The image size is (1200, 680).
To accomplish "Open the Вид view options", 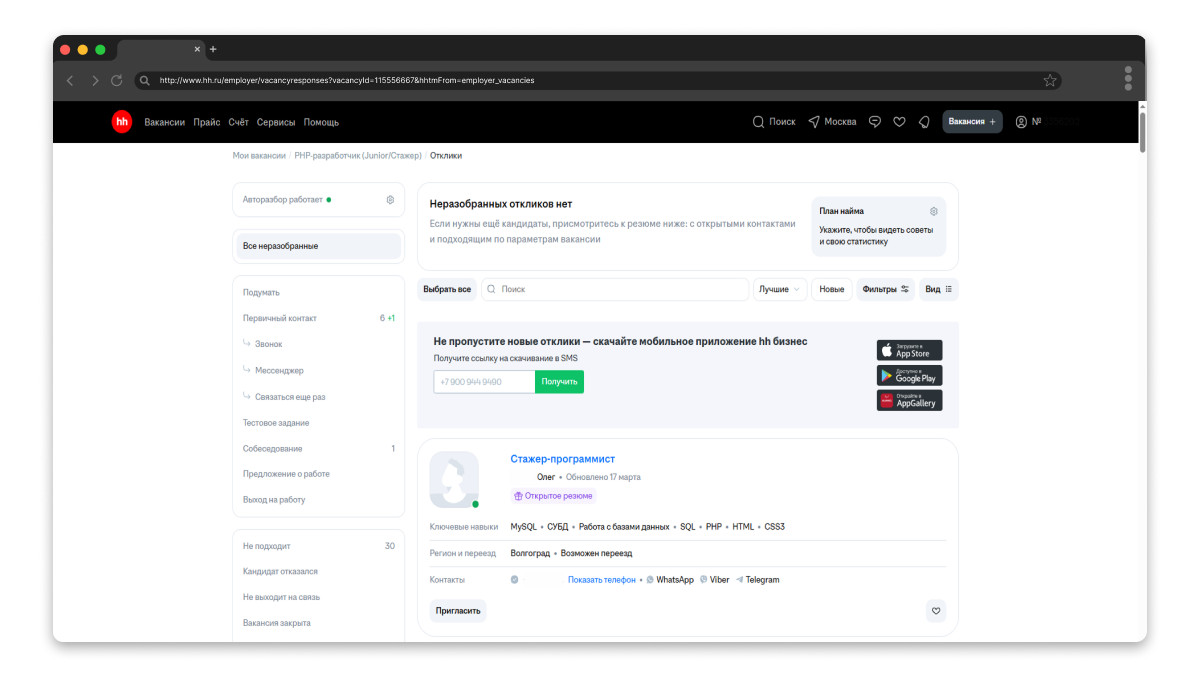I will pos(938,289).
